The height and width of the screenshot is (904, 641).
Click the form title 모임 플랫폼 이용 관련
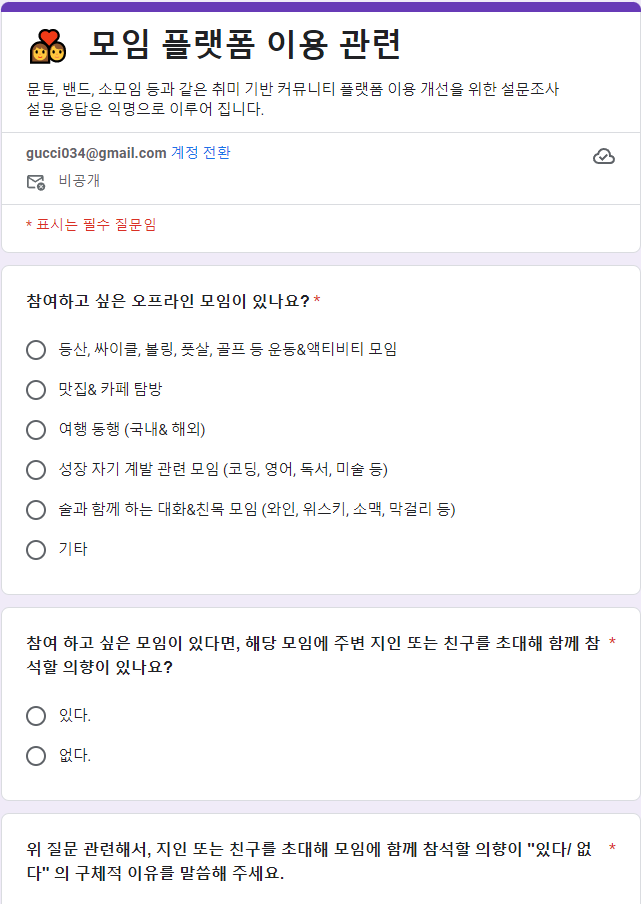click(x=245, y=45)
